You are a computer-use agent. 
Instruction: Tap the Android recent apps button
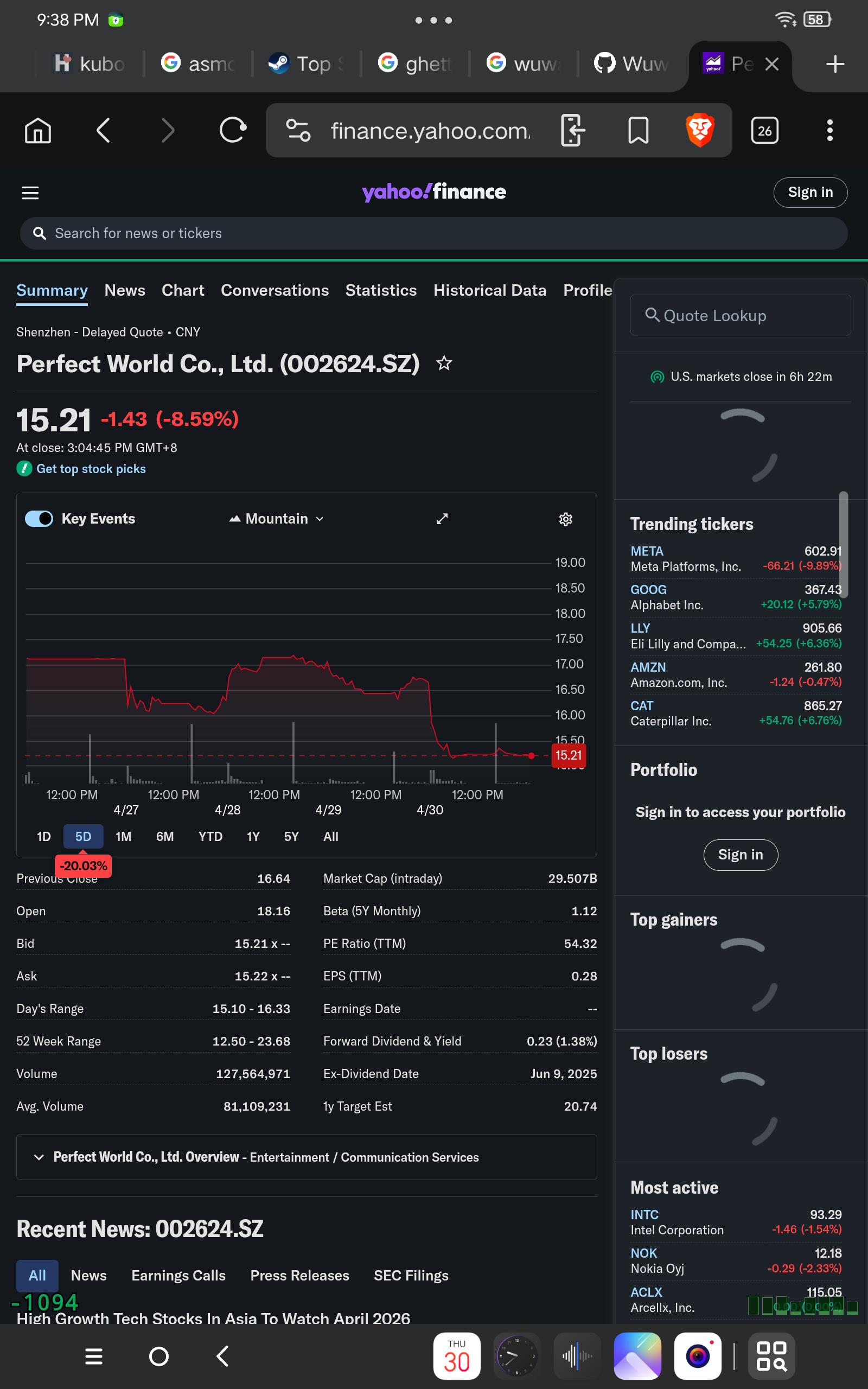click(93, 1356)
